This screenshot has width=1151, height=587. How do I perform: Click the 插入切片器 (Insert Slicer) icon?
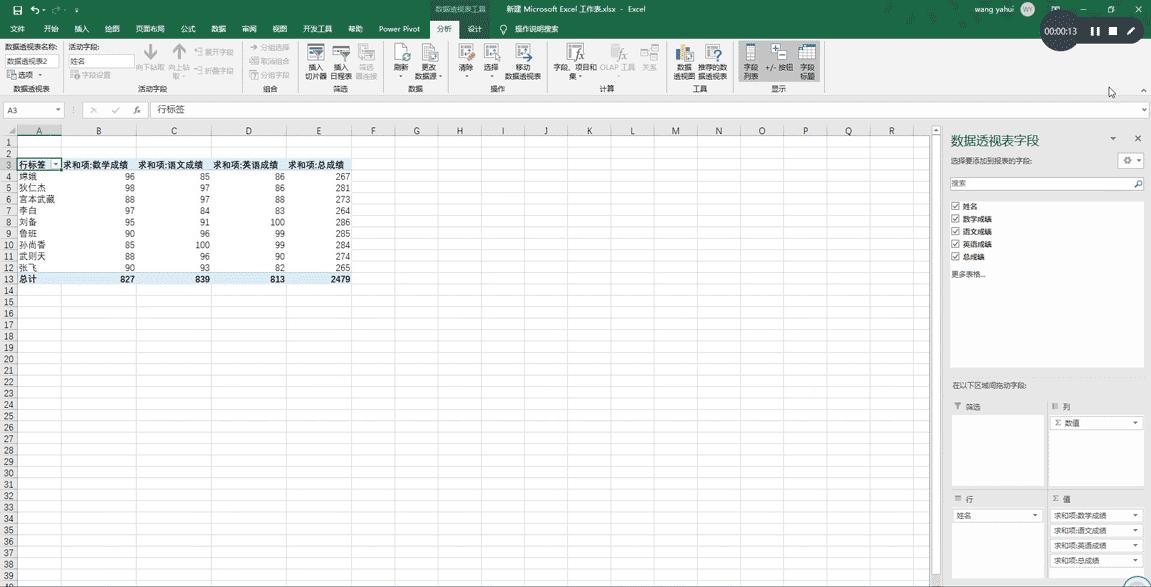click(316, 61)
